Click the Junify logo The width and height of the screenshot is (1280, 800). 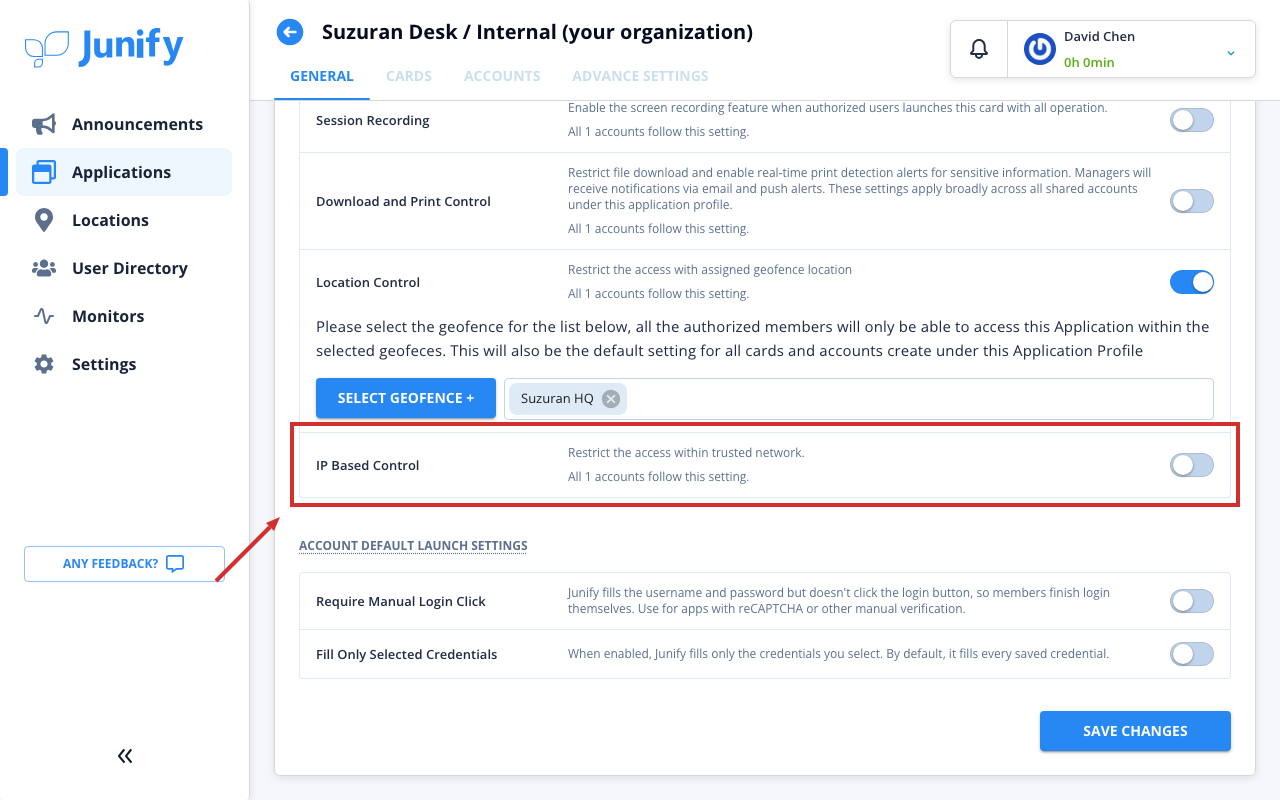tap(104, 47)
